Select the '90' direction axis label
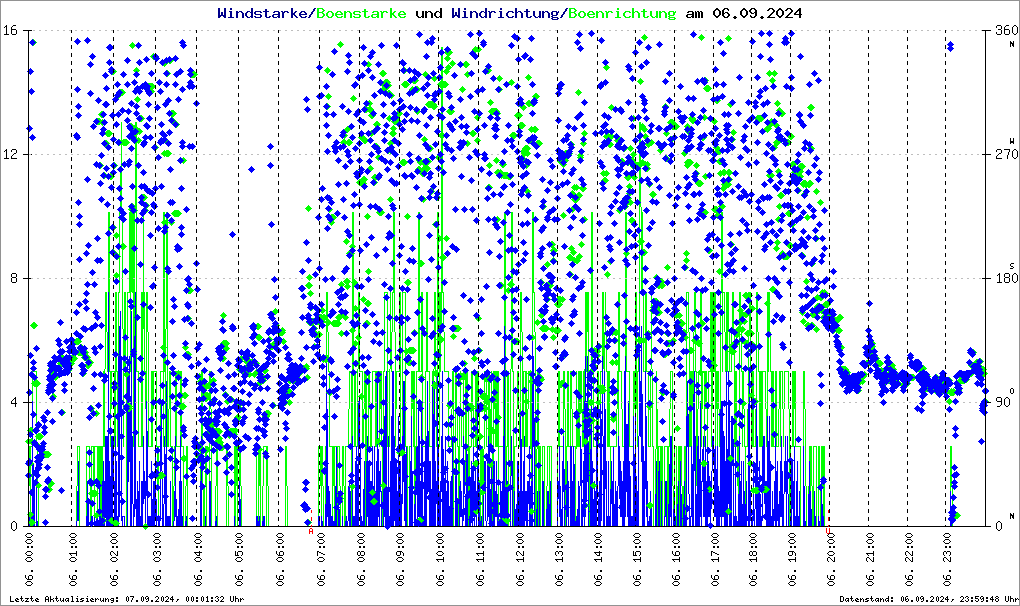Image resolution: width=1020 pixels, height=606 pixels. (x=1002, y=402)
